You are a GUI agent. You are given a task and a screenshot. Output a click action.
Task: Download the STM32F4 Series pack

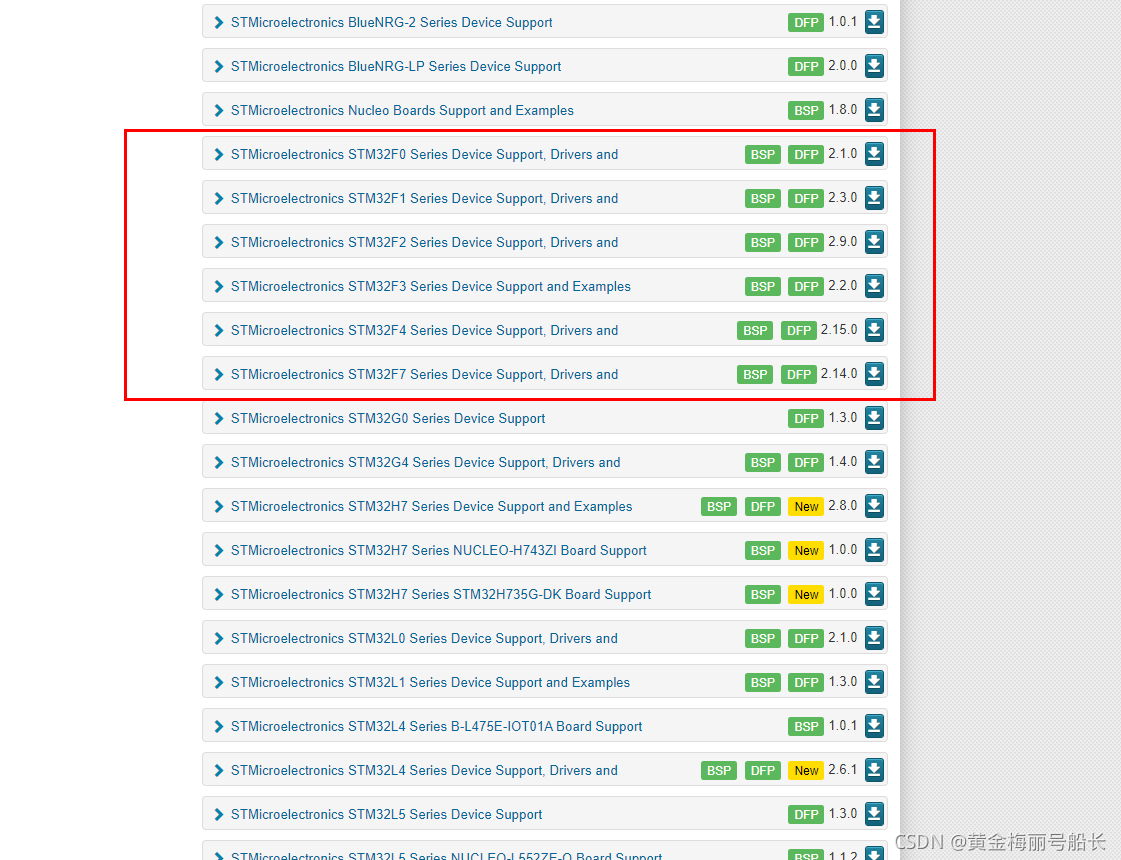874,330
